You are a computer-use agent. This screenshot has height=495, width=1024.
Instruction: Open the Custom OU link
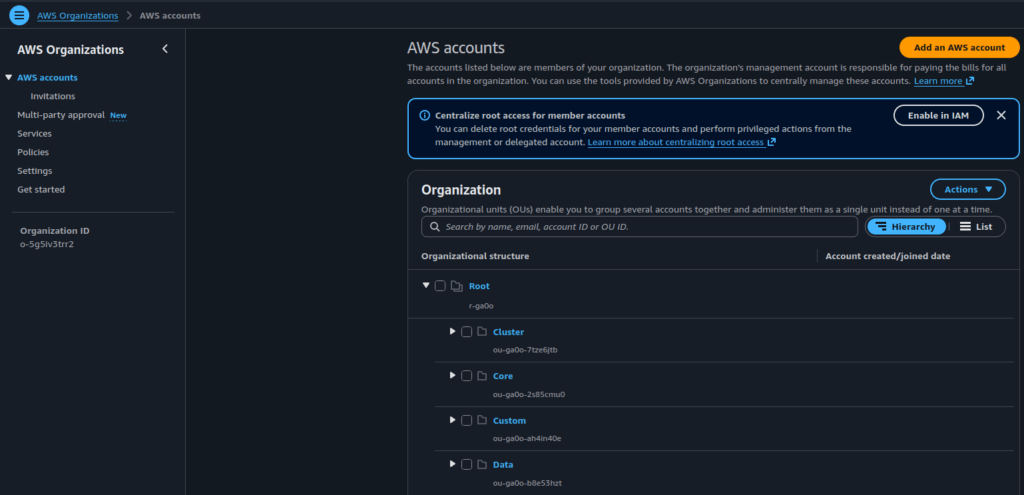[509, 421]
